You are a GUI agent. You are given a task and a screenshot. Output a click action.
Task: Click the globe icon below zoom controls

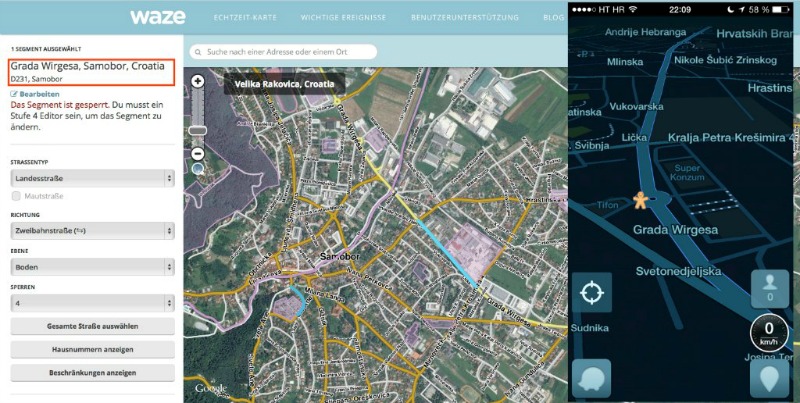click(198, 169)
